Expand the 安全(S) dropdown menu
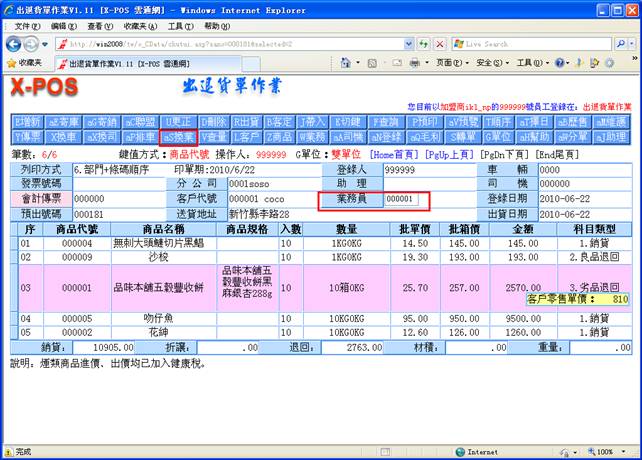642x460 pixels. point(492,62)
